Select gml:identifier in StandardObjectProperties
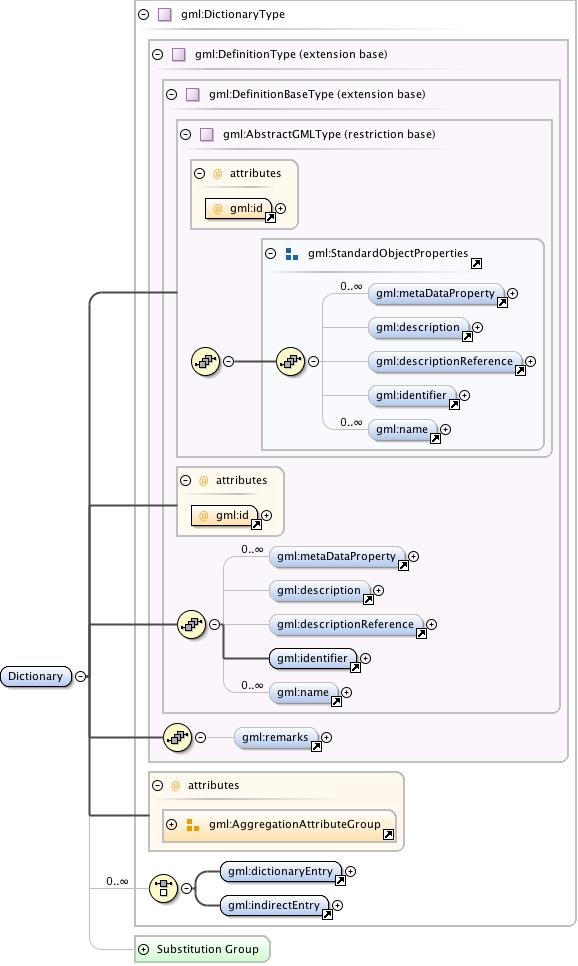Image resolution: width=578 pixels, height=966 pixels. pos(412,396)
